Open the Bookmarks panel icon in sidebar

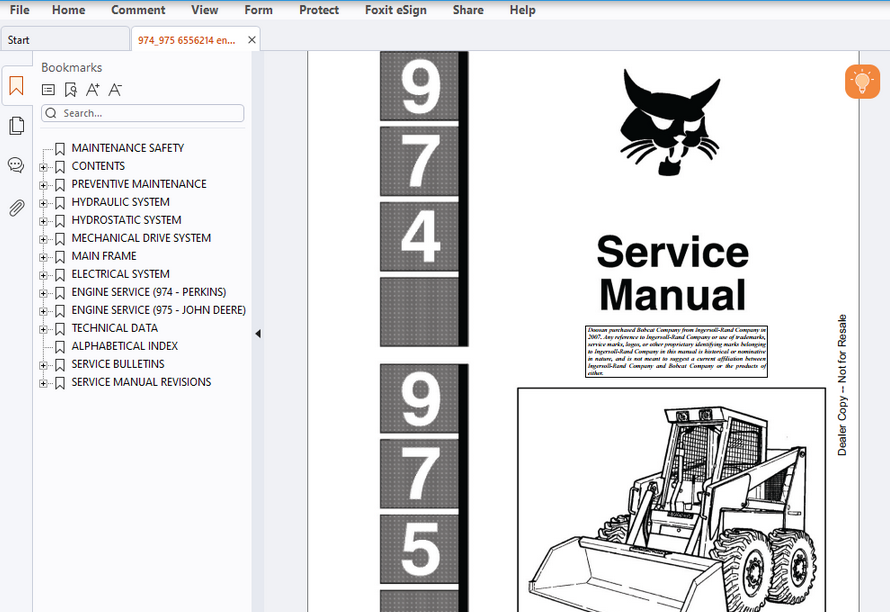point(16,86)
